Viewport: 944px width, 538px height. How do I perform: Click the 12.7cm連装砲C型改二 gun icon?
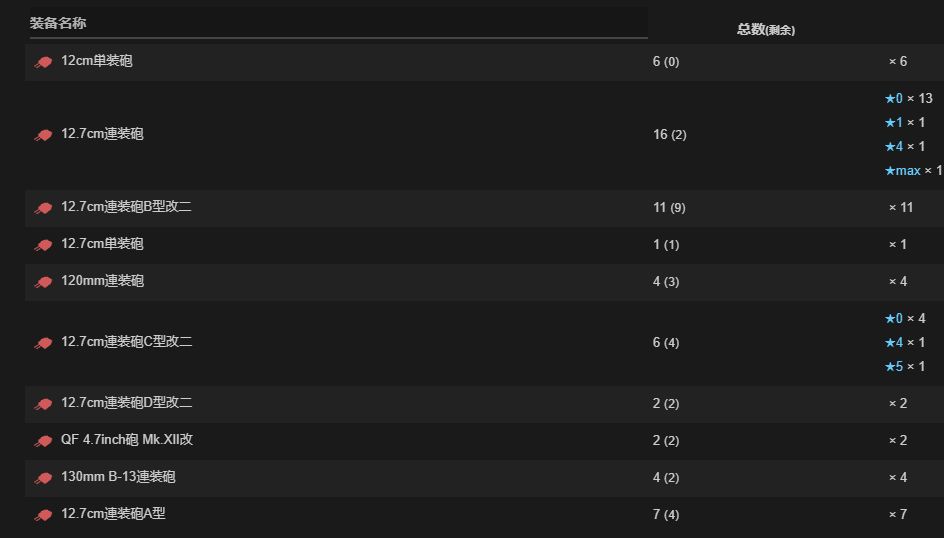[x=43, y=343]
